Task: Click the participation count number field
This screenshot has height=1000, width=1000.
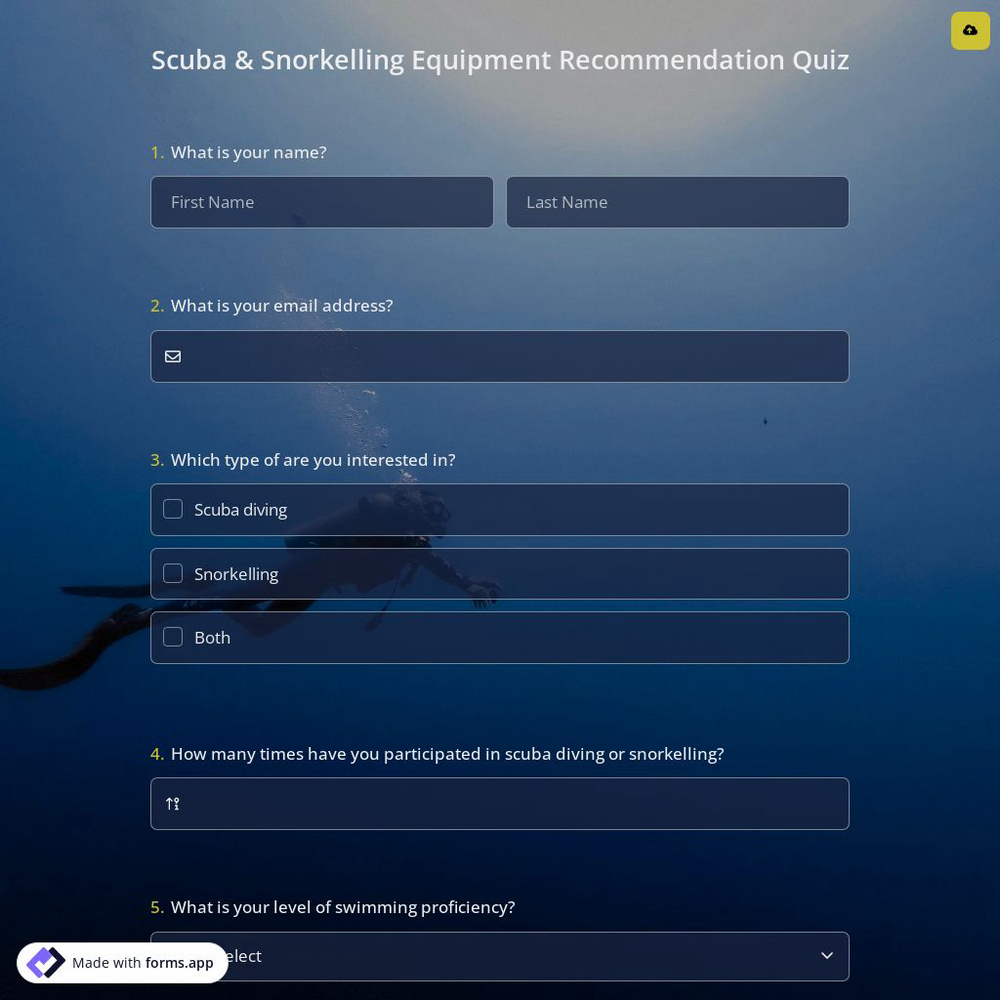Action: click(500, 803)
